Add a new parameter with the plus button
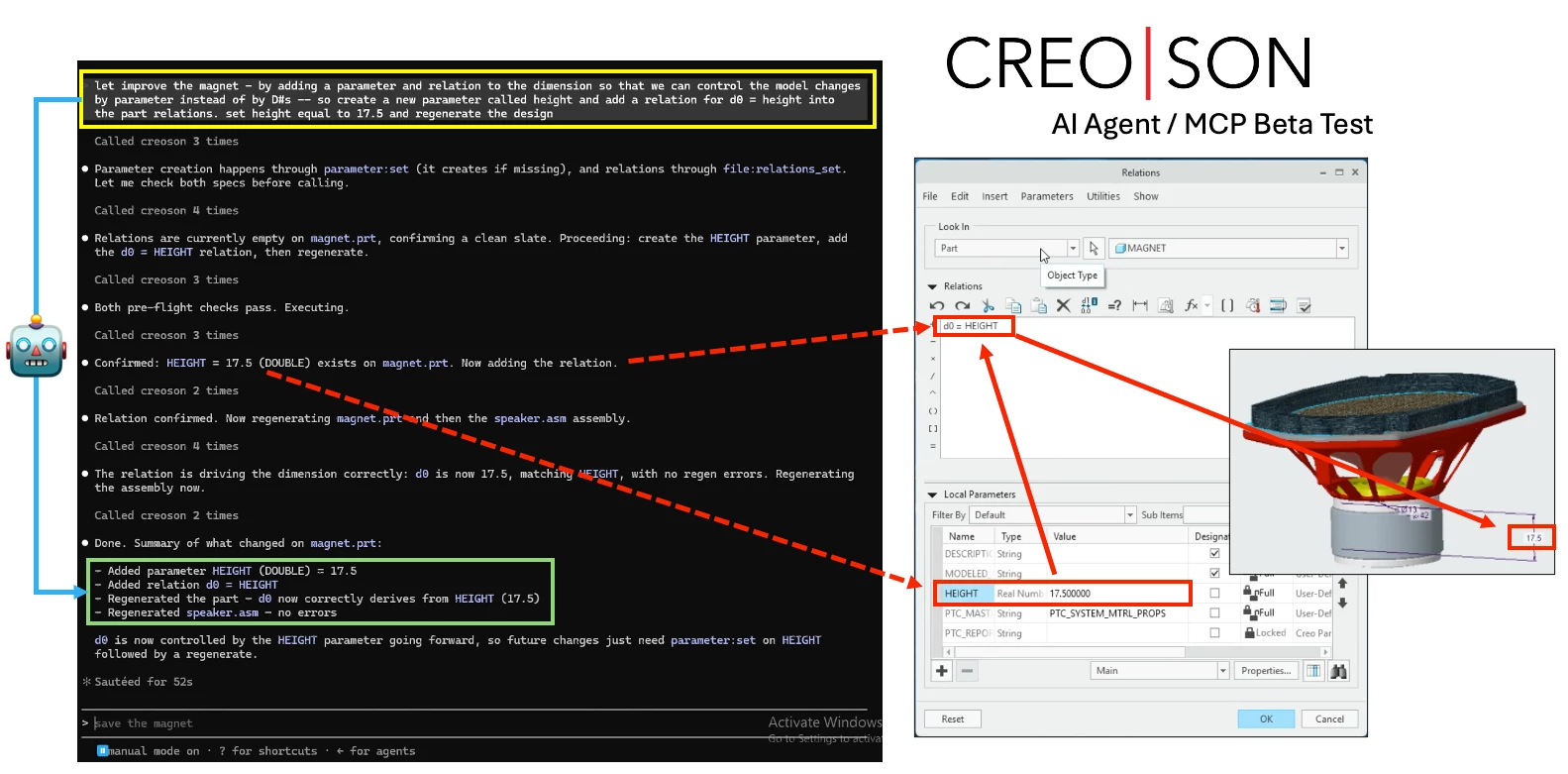Image resolution: width=1568 pixels, height=774 pixels. click(x=942, y=671)
